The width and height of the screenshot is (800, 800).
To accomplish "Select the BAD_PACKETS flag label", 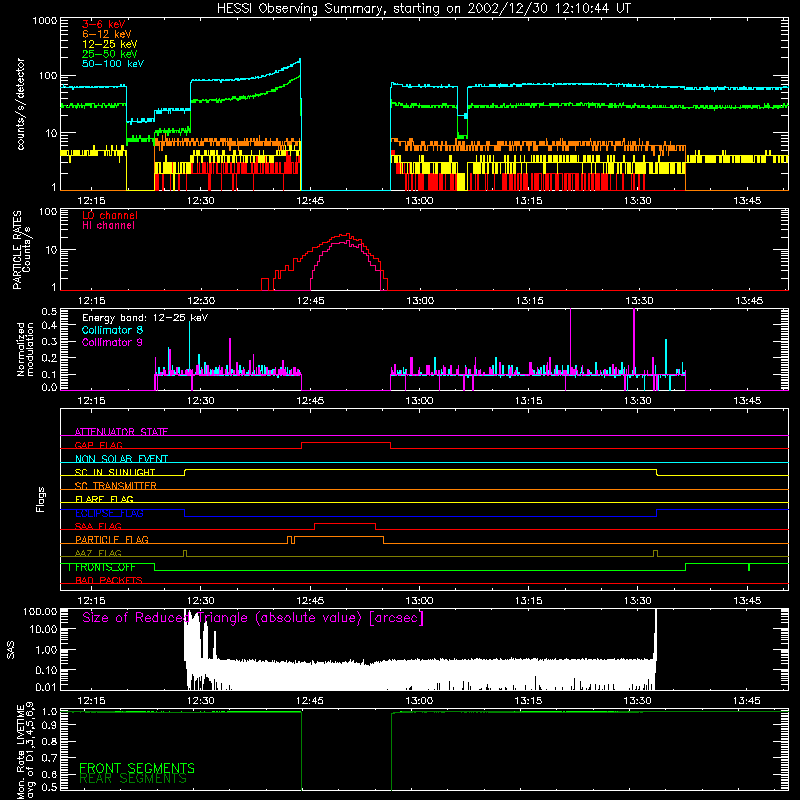I will click(x=109, y=580).
